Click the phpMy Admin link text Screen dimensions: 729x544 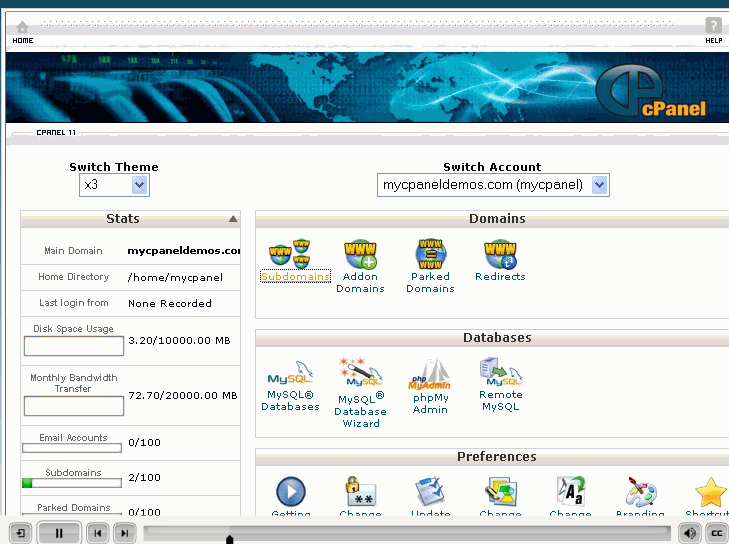coord(430,404)
